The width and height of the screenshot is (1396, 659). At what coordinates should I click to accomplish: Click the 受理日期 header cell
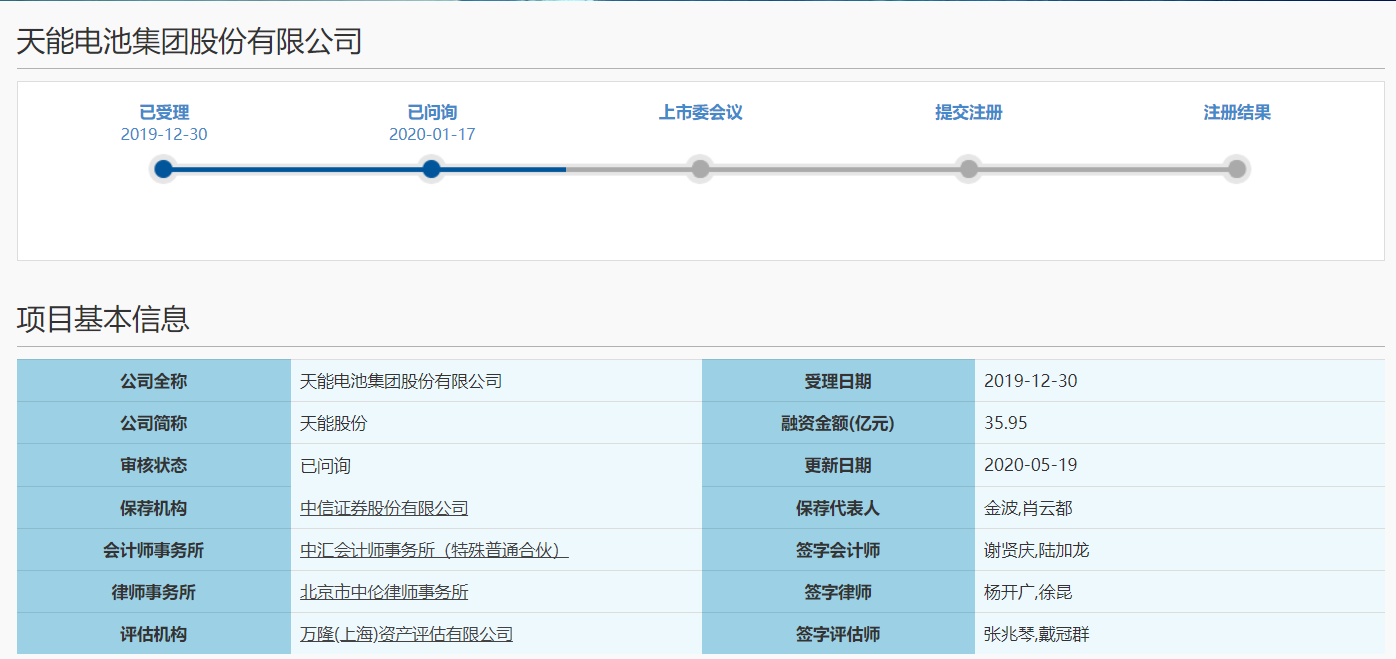click(838, 381)
